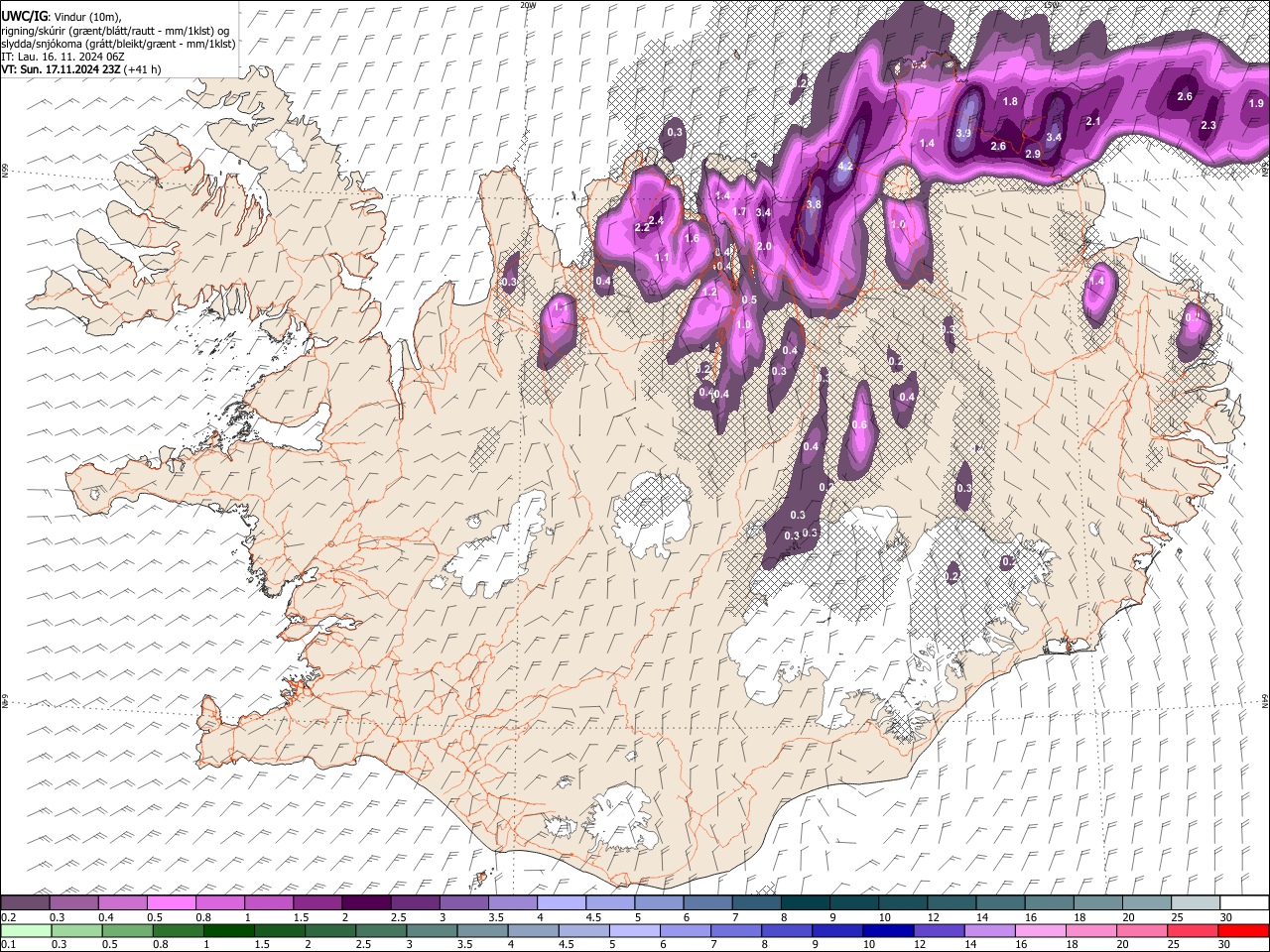The height and width of the screenshot is (952, 1270).
Task: Click the 4.2 precipitation value on the map
Action: pos(845,167)
